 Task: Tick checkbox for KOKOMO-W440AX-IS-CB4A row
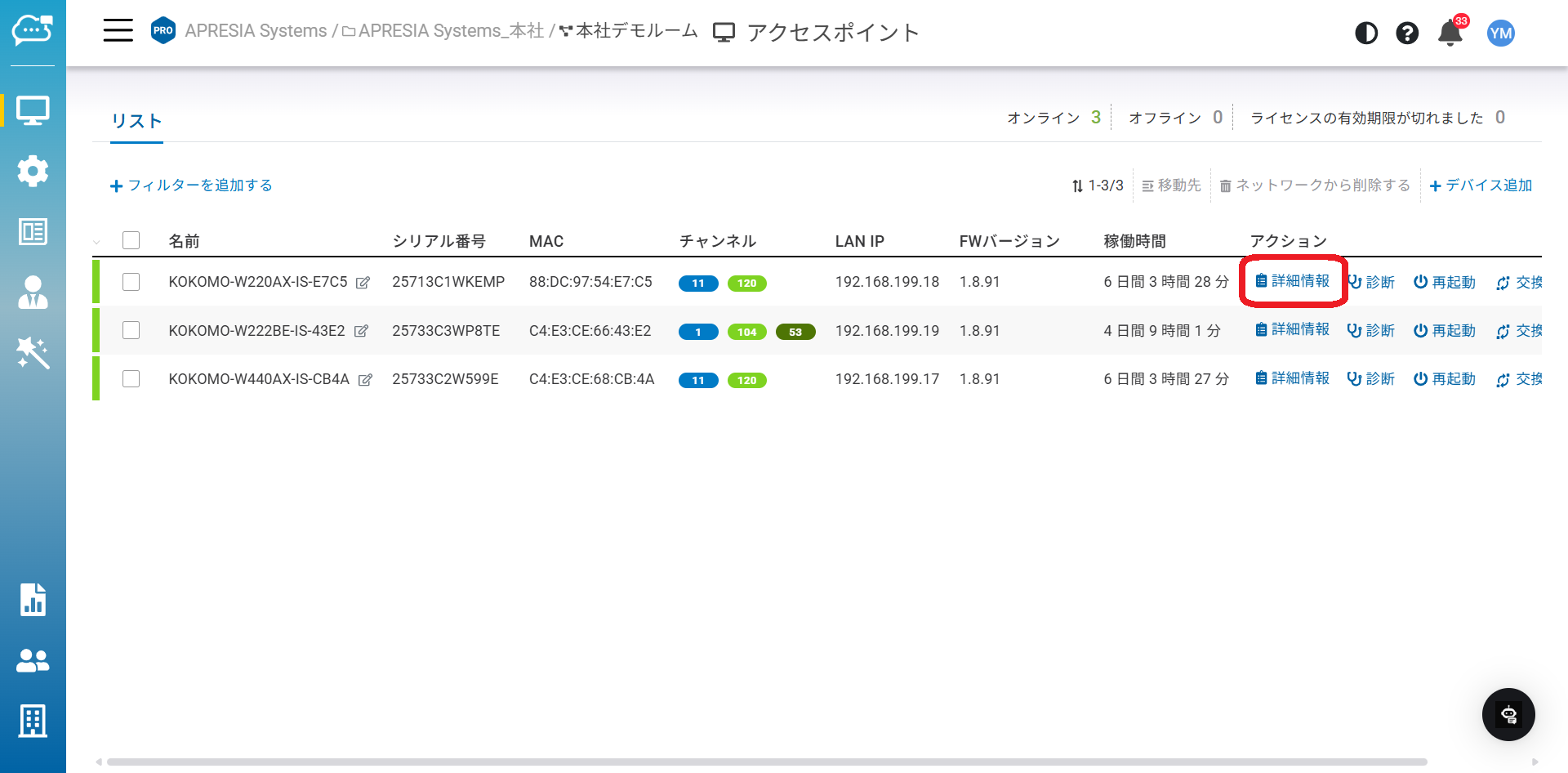(x=131, y=379)
